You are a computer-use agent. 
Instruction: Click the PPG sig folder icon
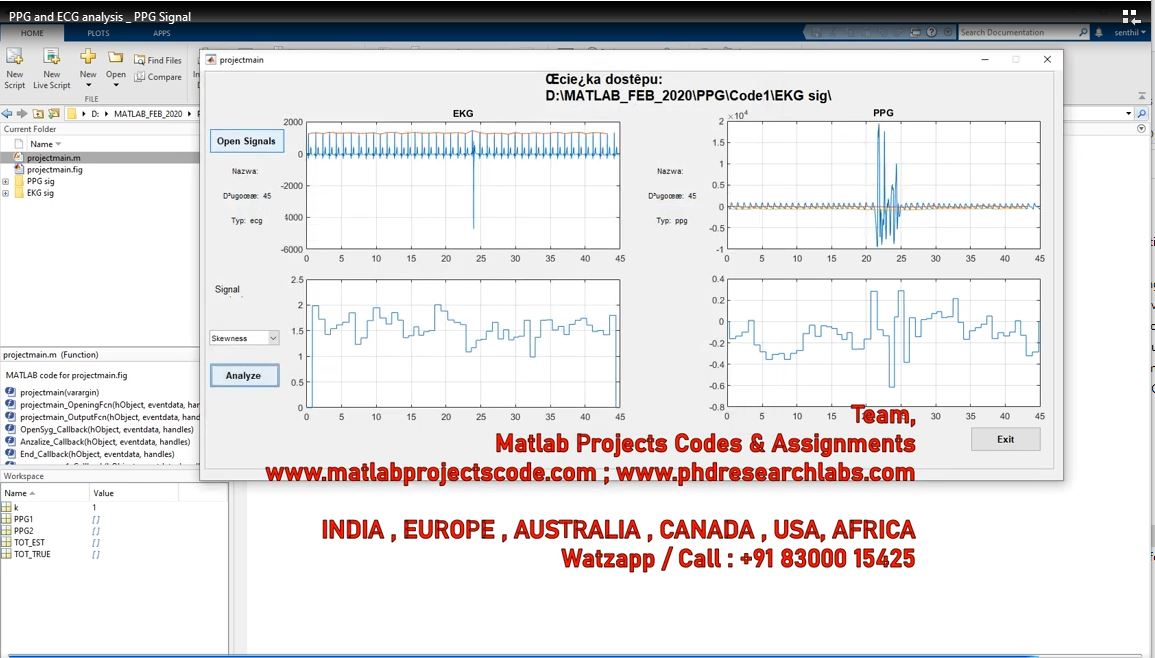pyautogui.click(x=19, y=181)
